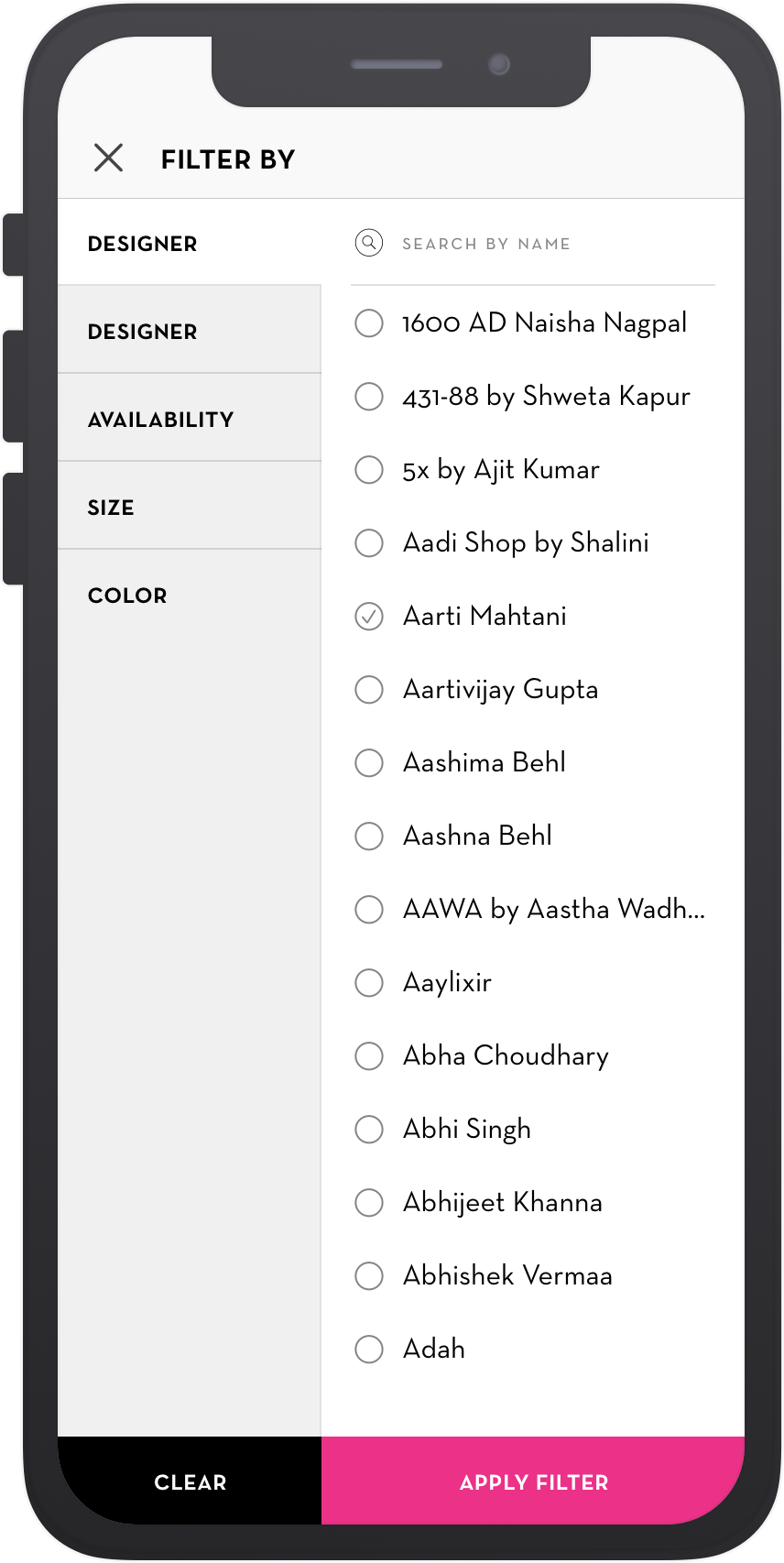Click the search magnifier icon
Viewport: 784px width, 1563px height.
point(368,243)
